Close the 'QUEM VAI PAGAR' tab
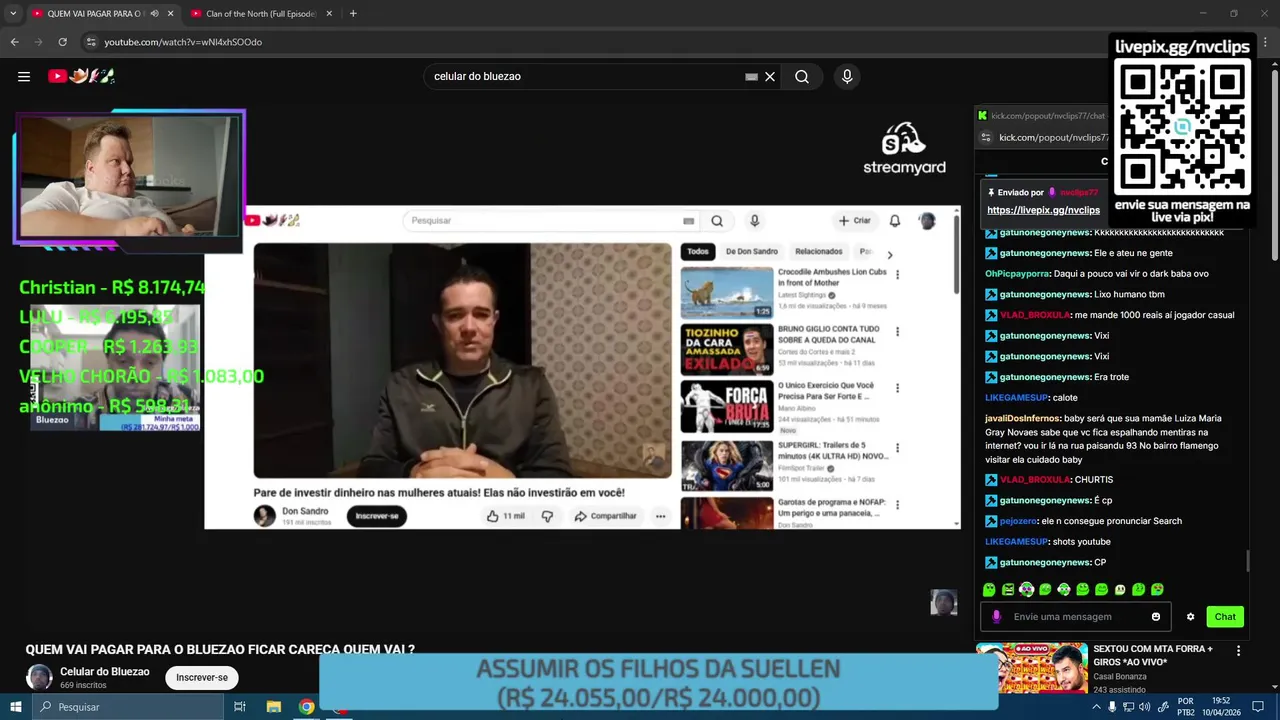This screenshot has width=1280, height=720. point(170,14)
